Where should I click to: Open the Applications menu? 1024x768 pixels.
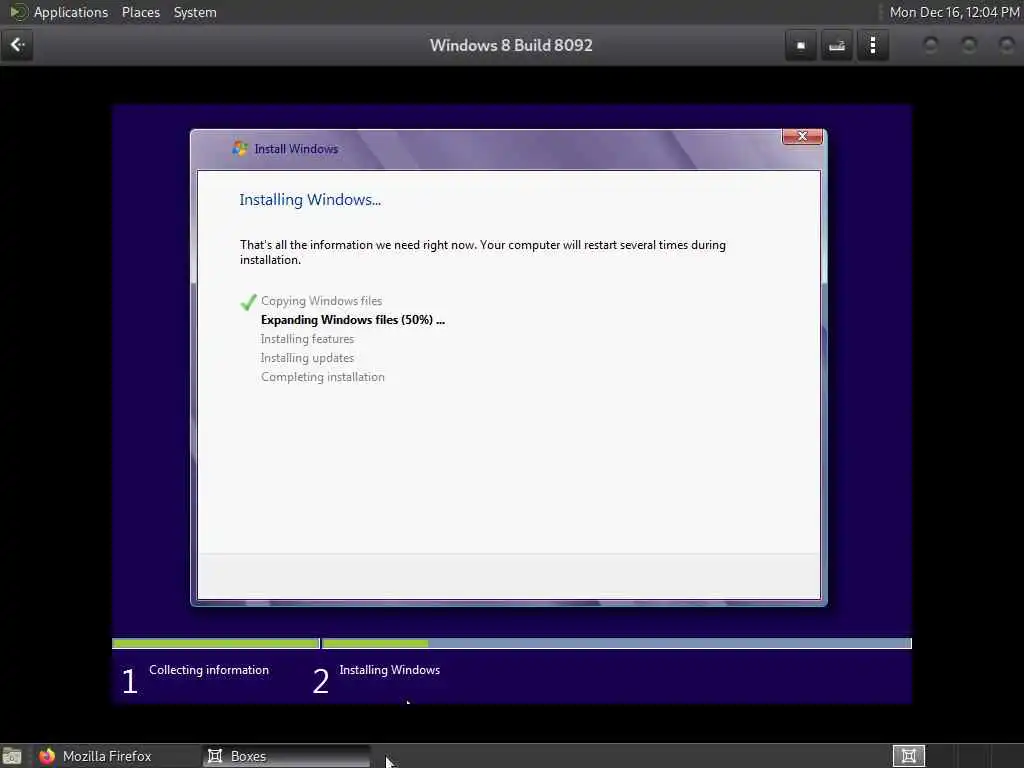(x=71, y=12)
